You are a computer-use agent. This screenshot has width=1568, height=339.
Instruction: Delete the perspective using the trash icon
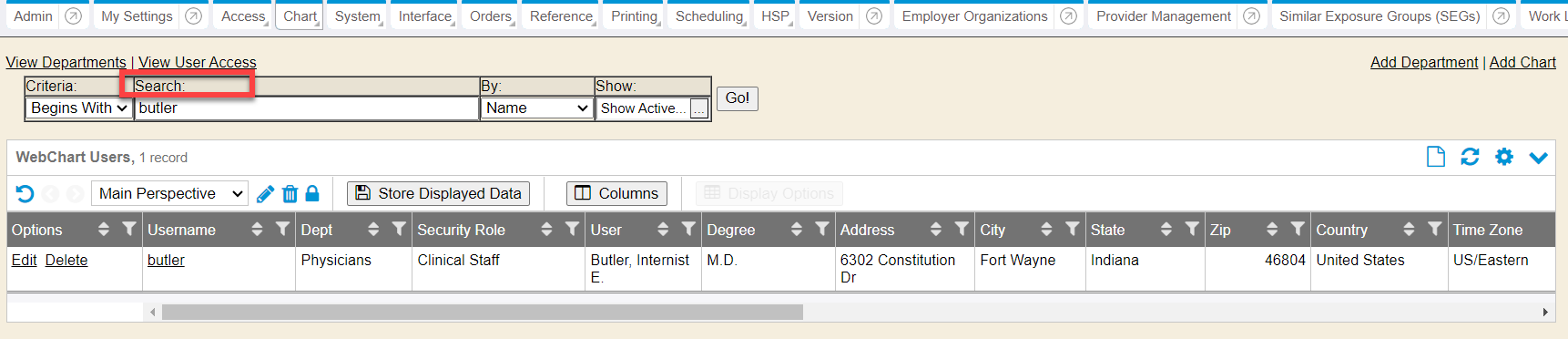pyautogui.click(x=290, y=193)
